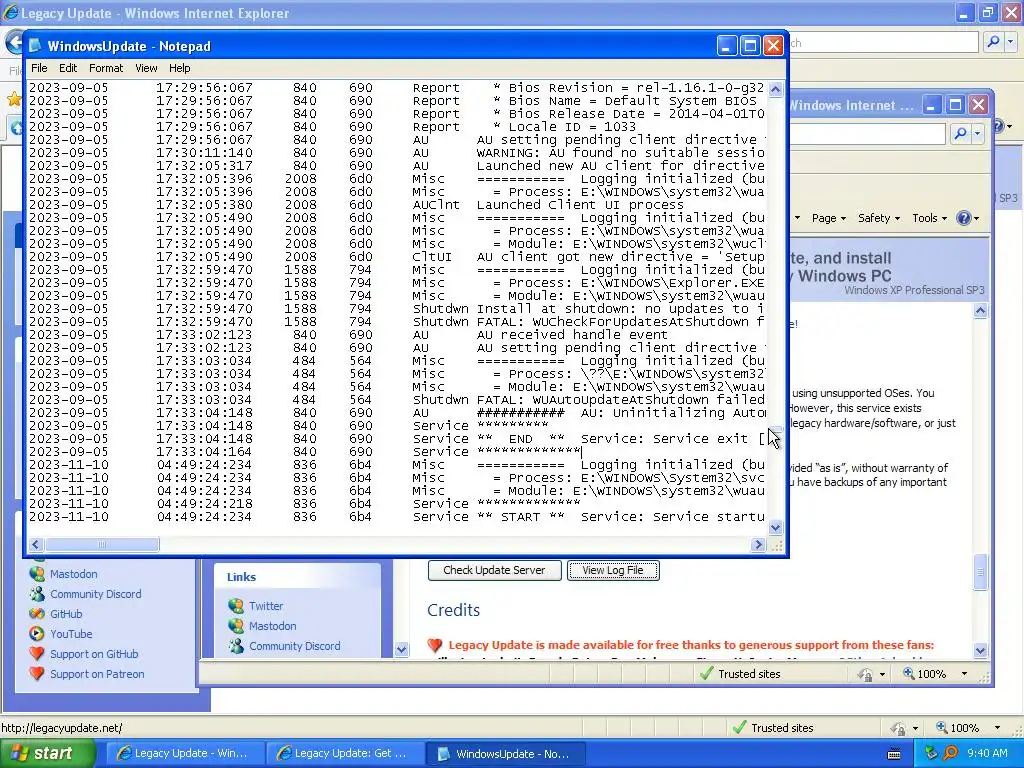Screen dimensions: 1024x768
Task: Click the security lock icon in the smaller browser's status bar
Action: [865, 674]
